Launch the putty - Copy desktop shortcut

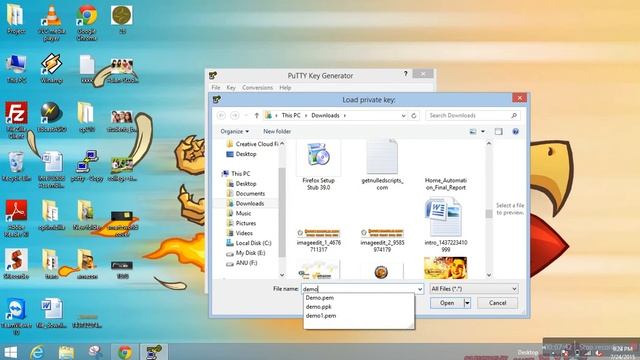87,167
